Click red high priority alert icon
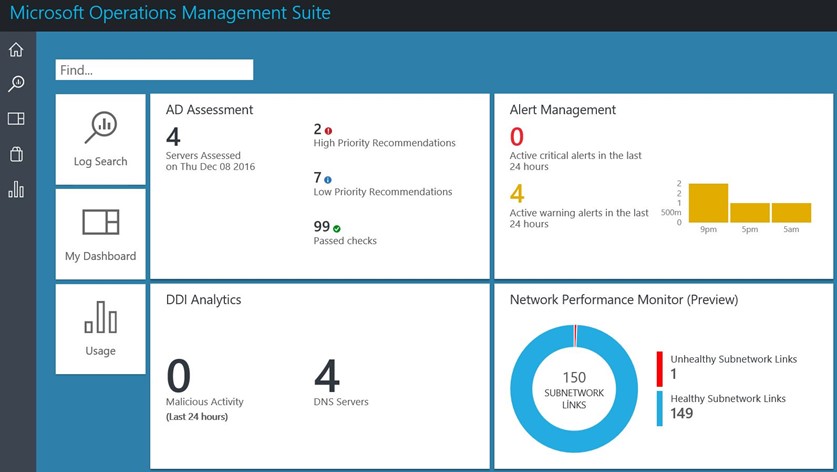Screen dimensions: 837x472 click(328, 131)
